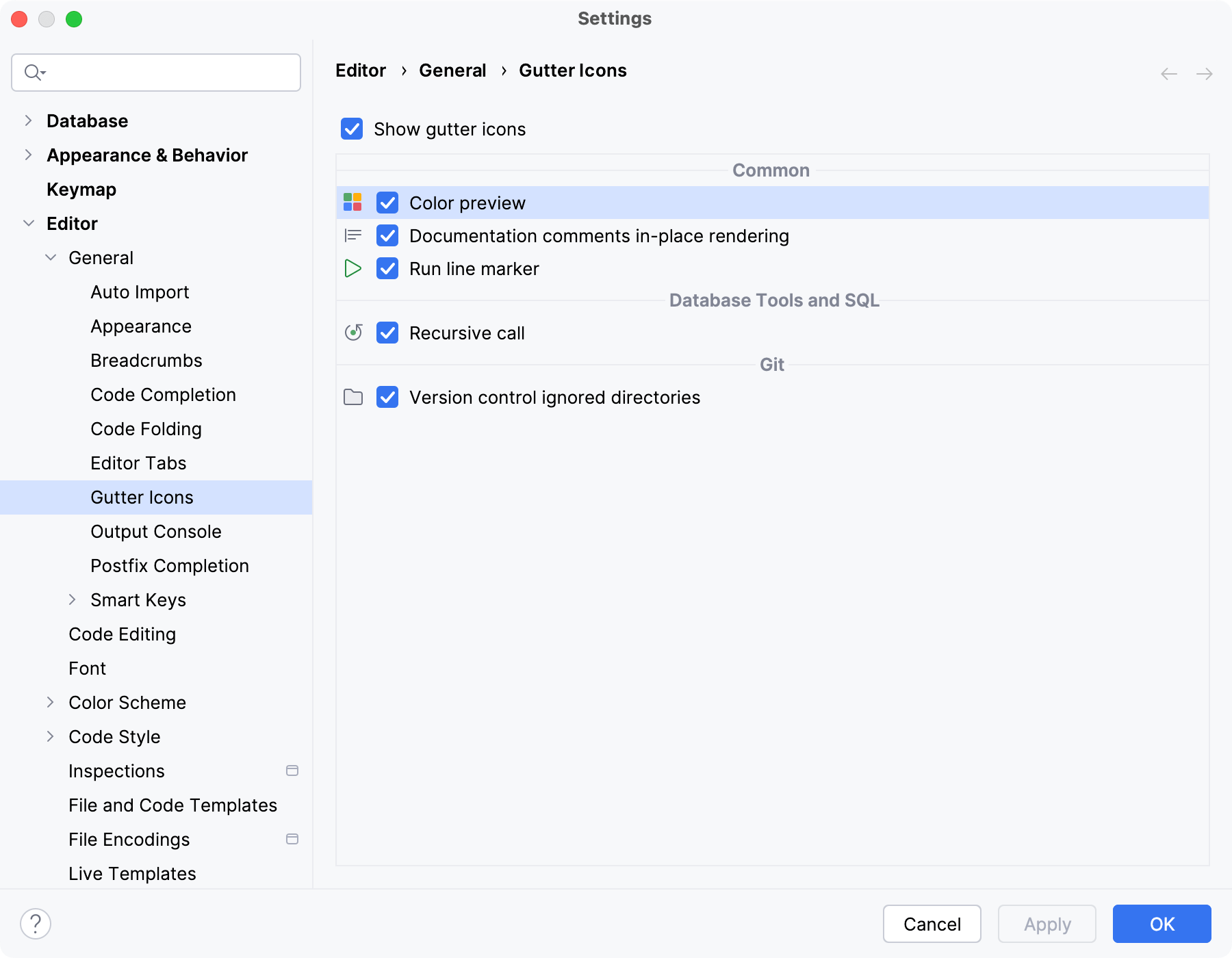This screenshot has width=1232, height=958.
Task: Open Editor from the breadcrumb path
Action: (360, 70)
